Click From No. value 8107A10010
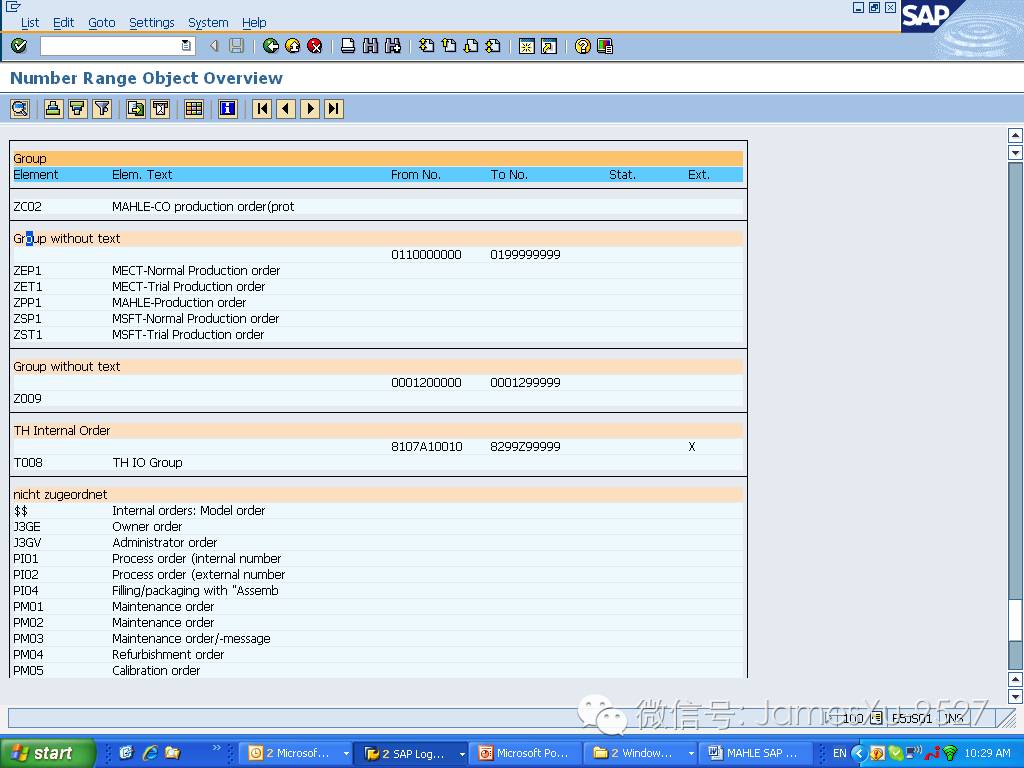Viewport: 1024px width, 768px height. (x=427, y=447)
